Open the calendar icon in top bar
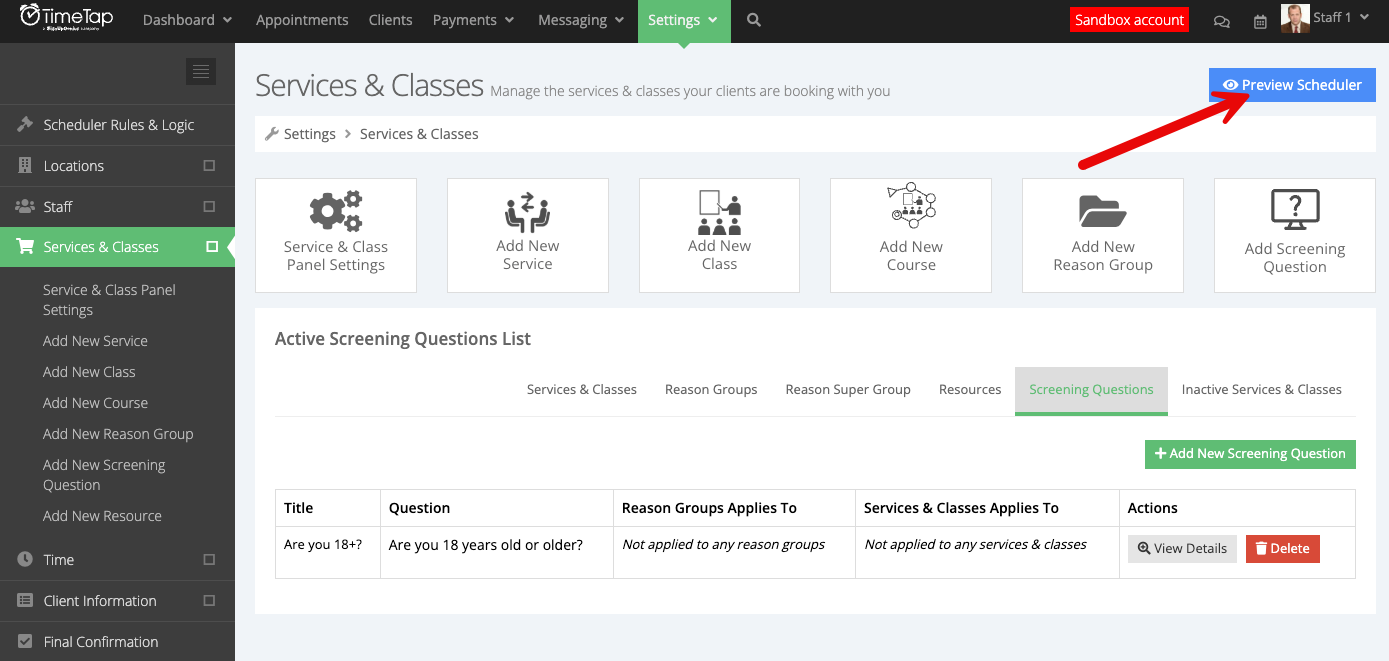This screenshot has height=661, width=1389. 1261,21
